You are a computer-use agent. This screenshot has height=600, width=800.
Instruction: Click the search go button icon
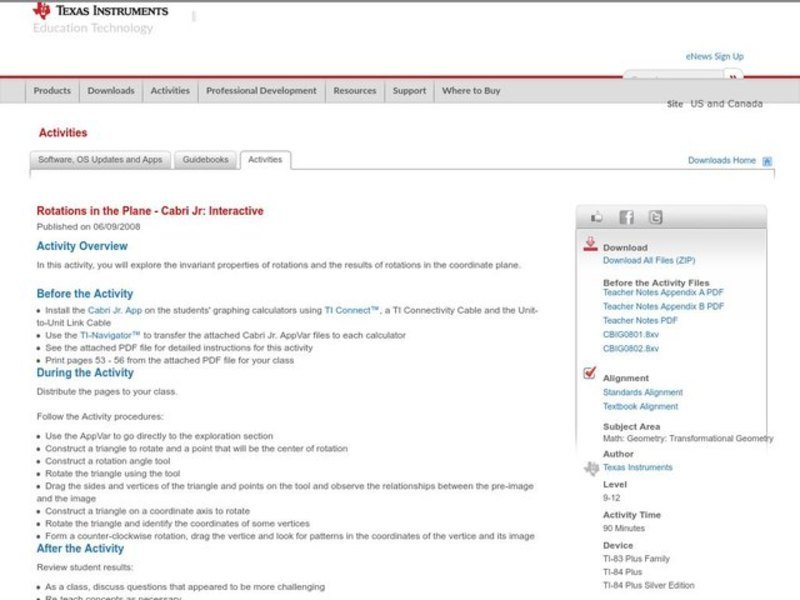coord(734,78)
